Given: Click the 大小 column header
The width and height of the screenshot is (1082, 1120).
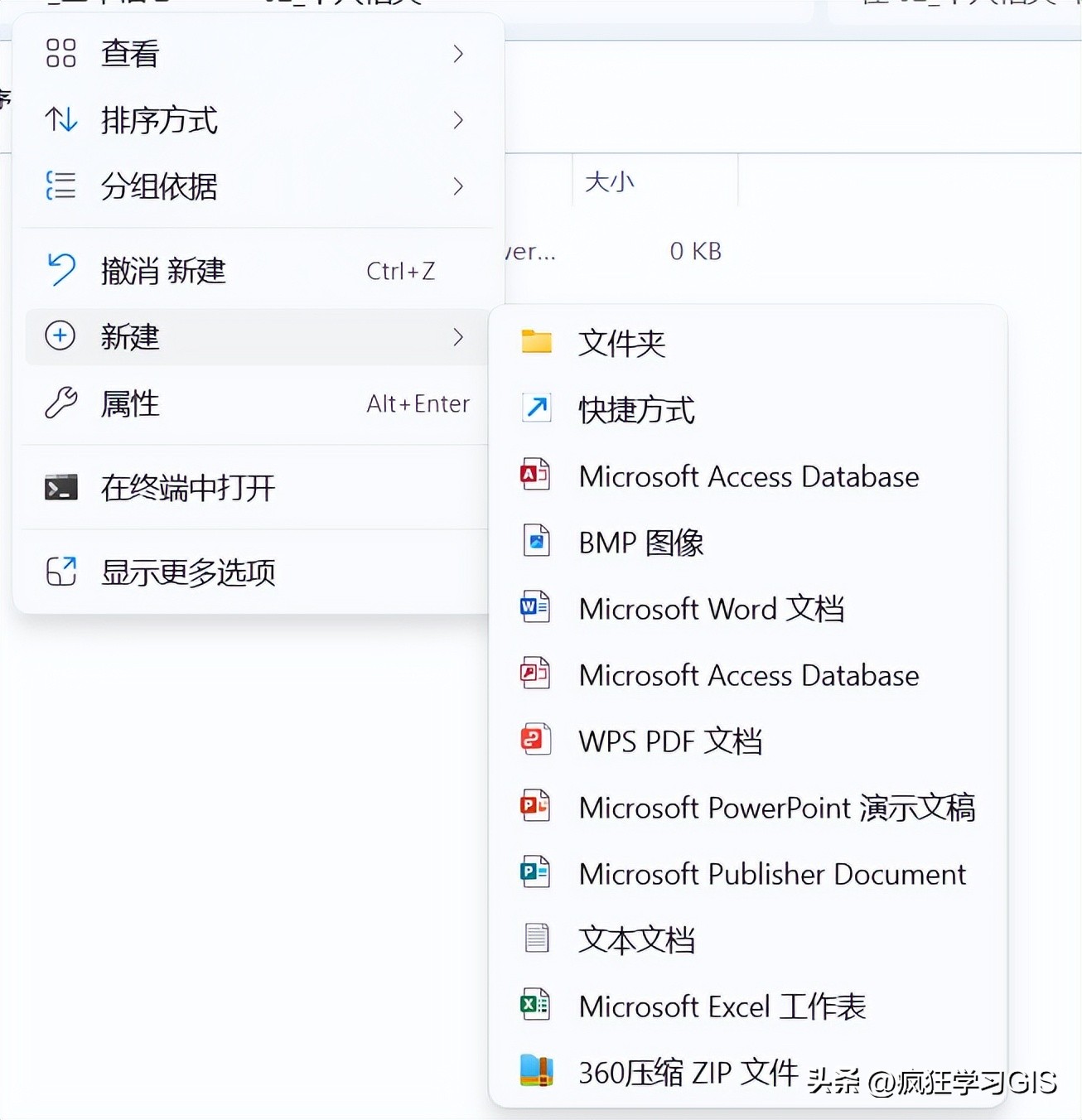Looking at the screenshot, I should (x=655, y=181).
